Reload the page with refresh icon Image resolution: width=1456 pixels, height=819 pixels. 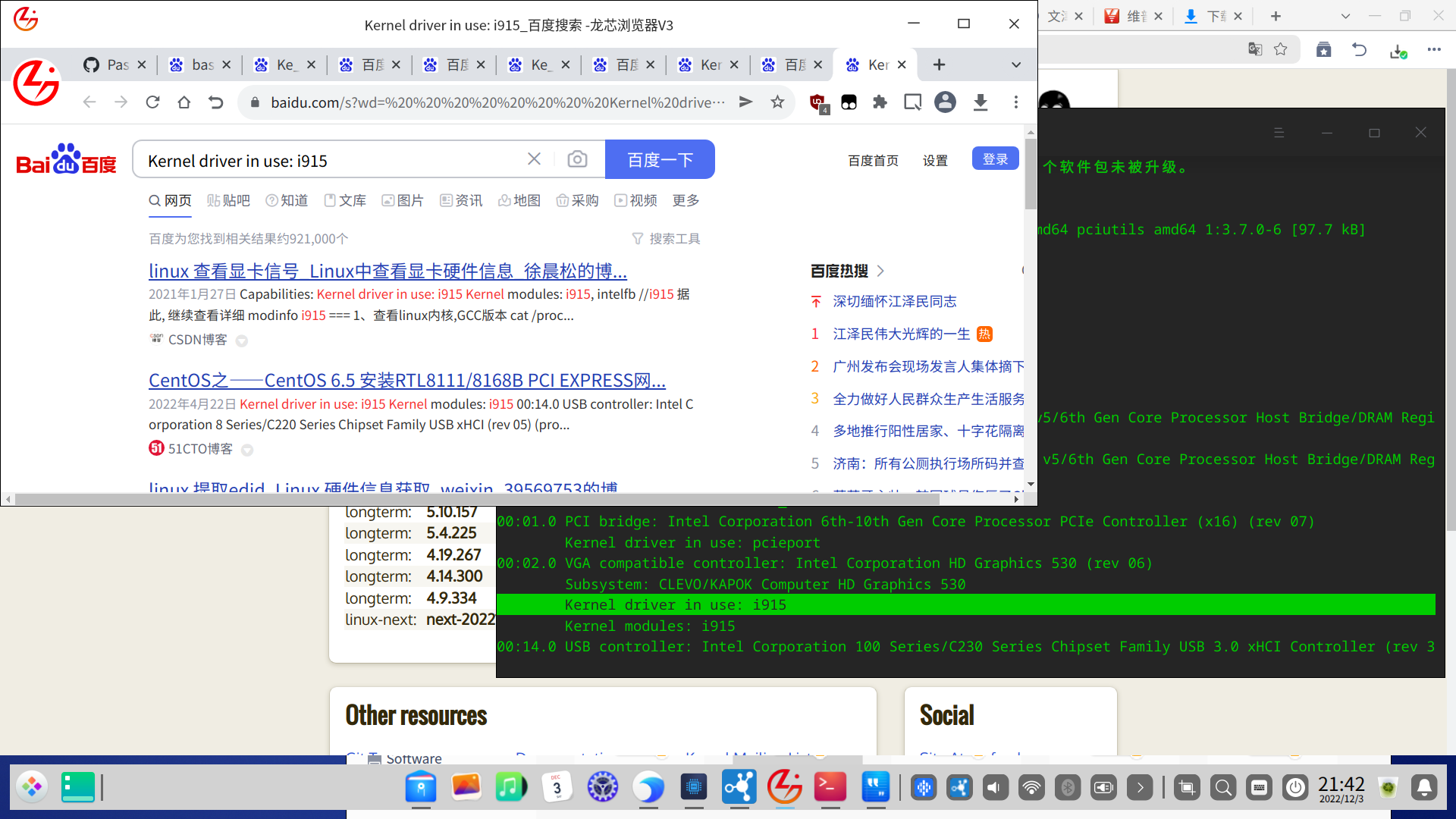[152, 102]
